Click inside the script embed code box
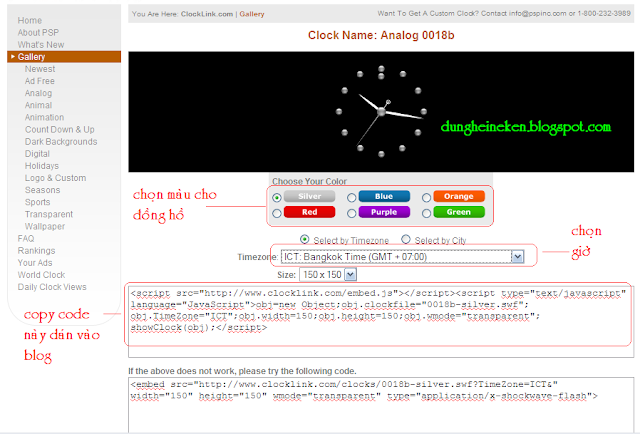Screen dimensions: 640x434 [381, 320]
